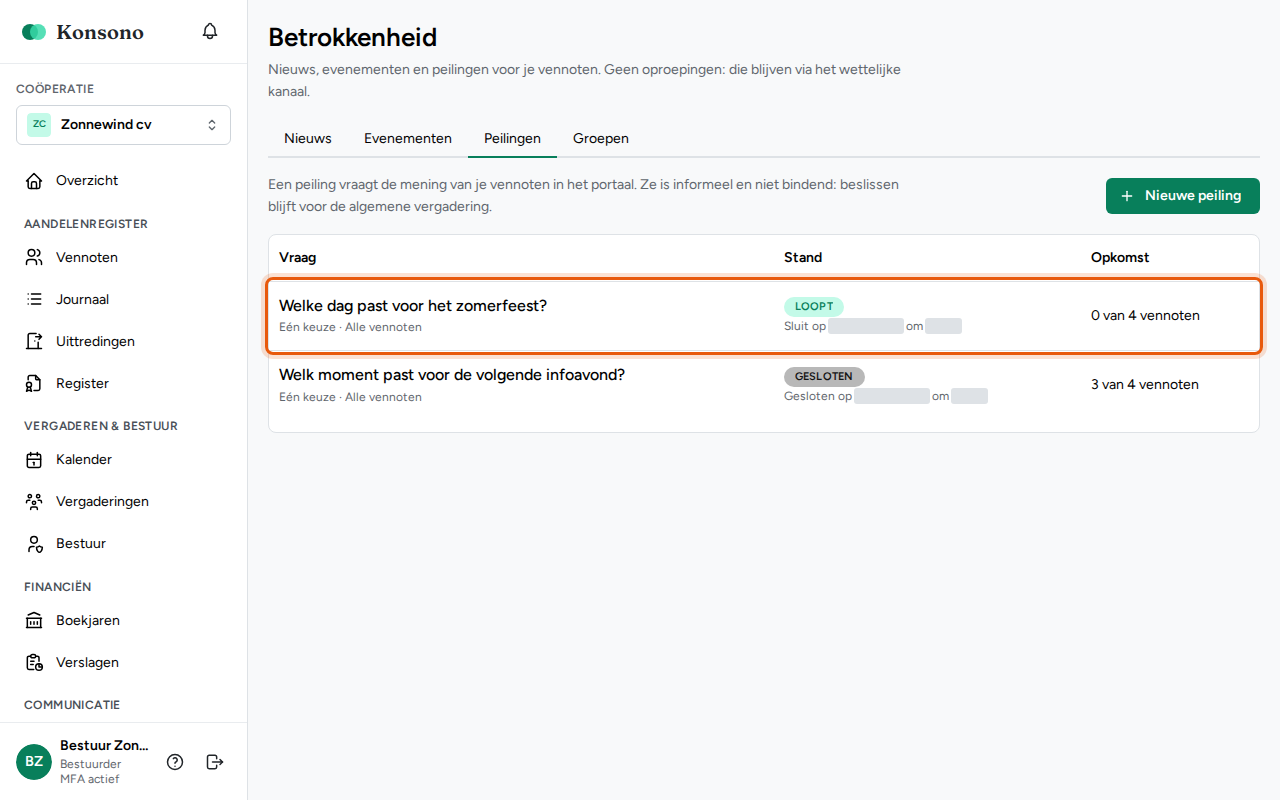Open Verslagen via the clipboard icon
1280x800 pixels.
click(34, 663)
